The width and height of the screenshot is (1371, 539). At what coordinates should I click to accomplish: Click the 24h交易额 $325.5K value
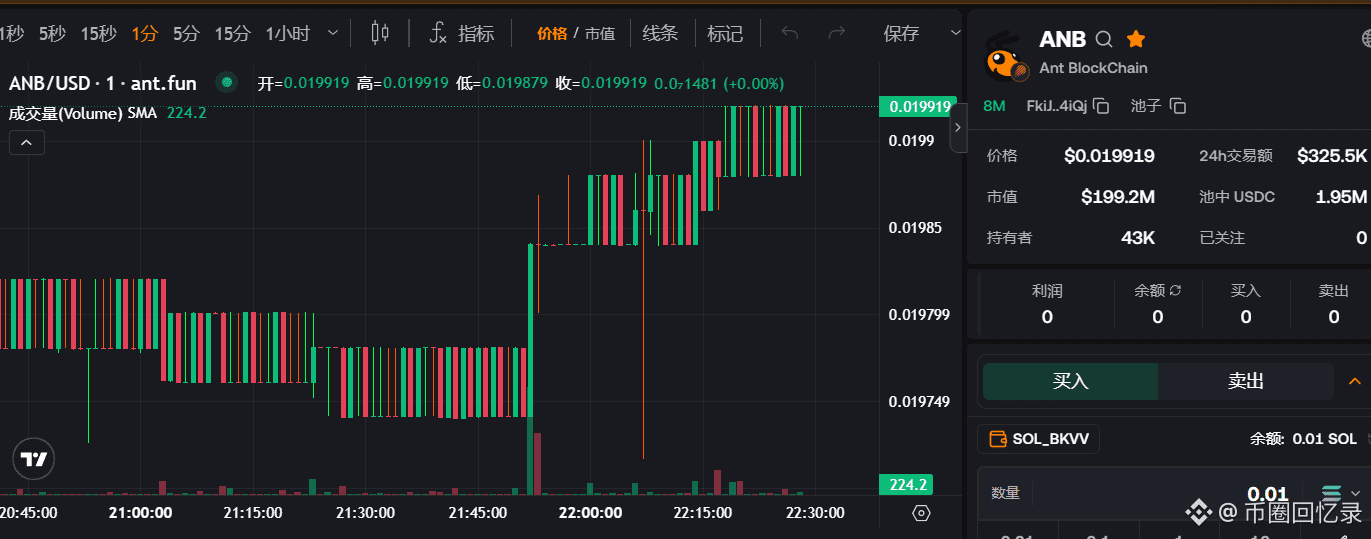click(1332, 156)
